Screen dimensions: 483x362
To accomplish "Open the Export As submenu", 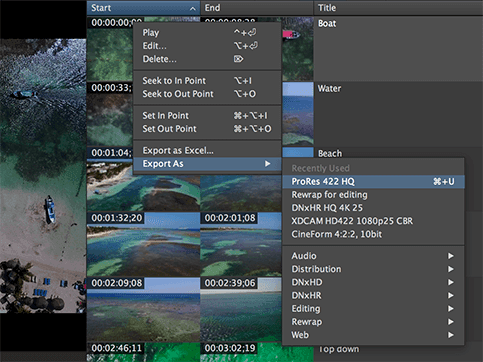I will pyautogui.click(x=207, y=164).
